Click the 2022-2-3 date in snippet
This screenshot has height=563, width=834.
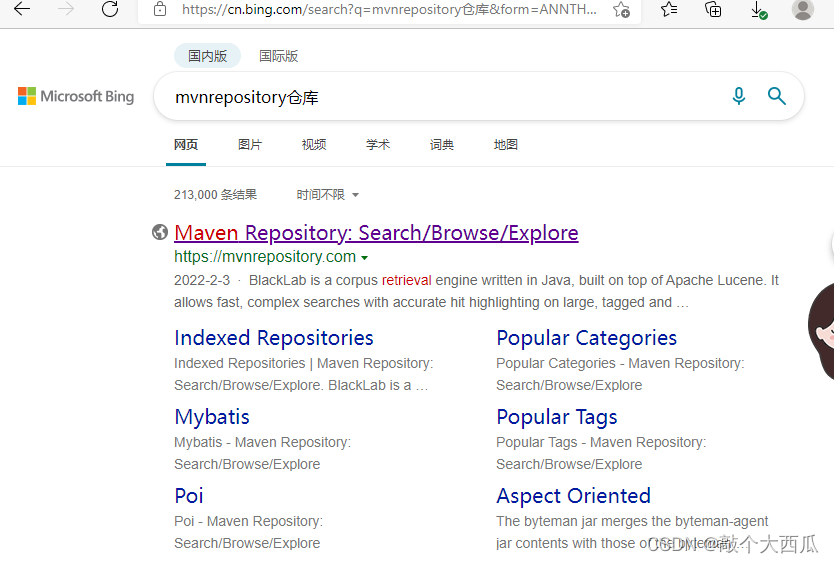tap(202, 280)
